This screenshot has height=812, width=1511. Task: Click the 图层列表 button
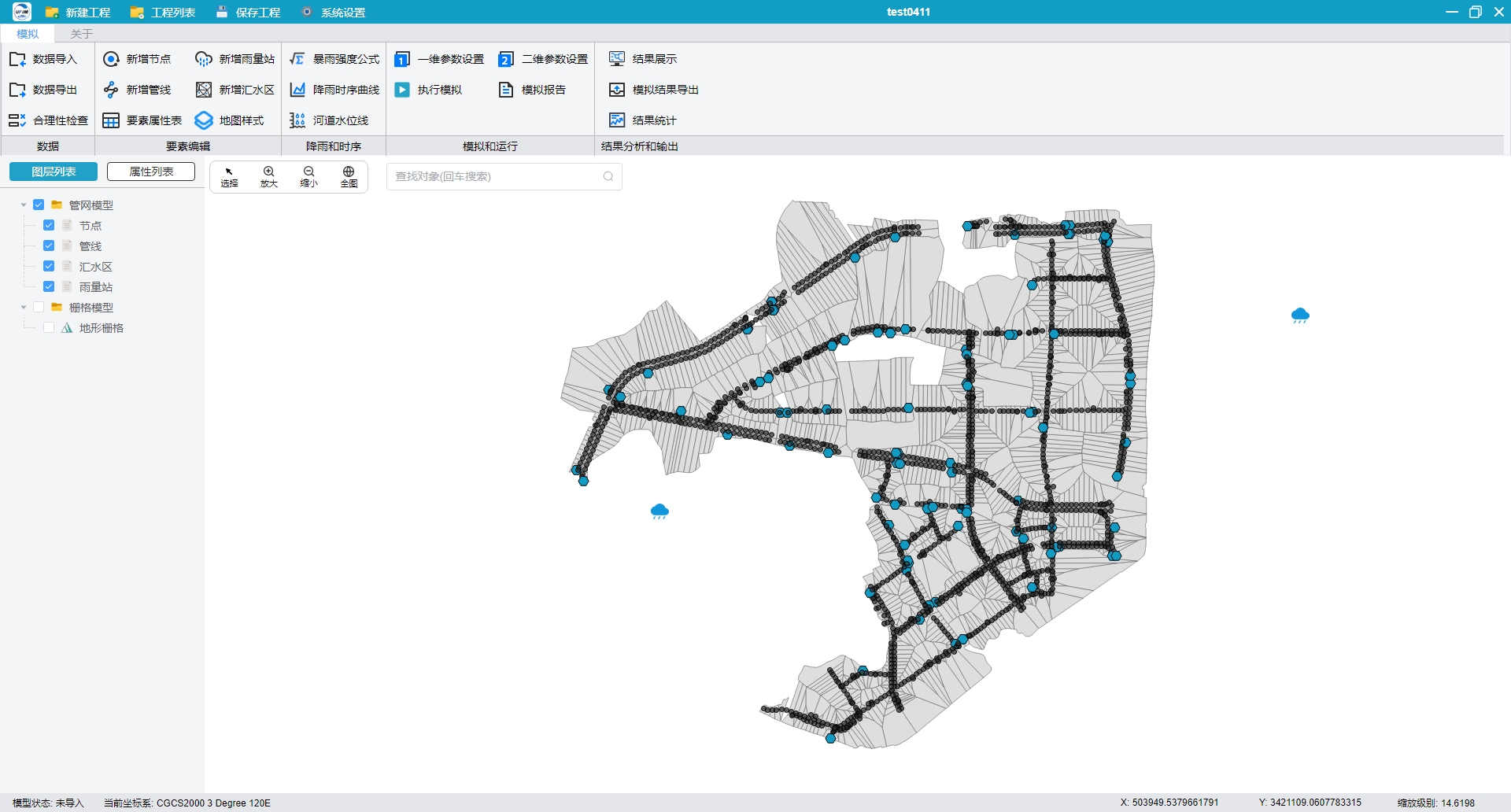pos(54,172)
